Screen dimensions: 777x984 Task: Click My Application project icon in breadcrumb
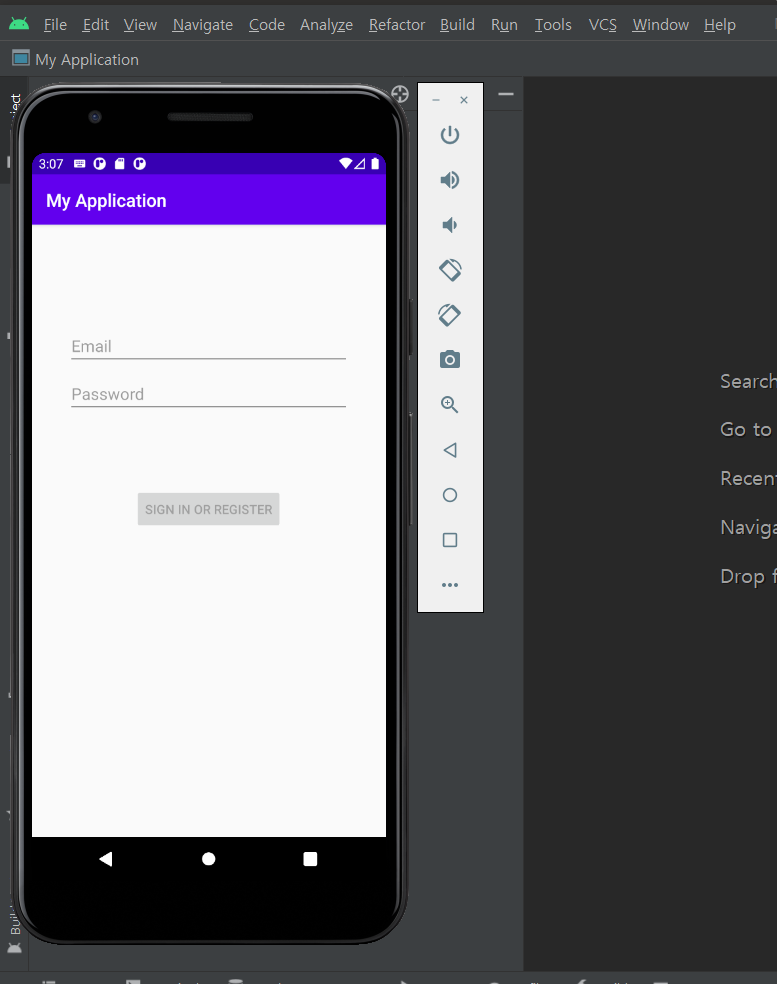click(21, 58)
